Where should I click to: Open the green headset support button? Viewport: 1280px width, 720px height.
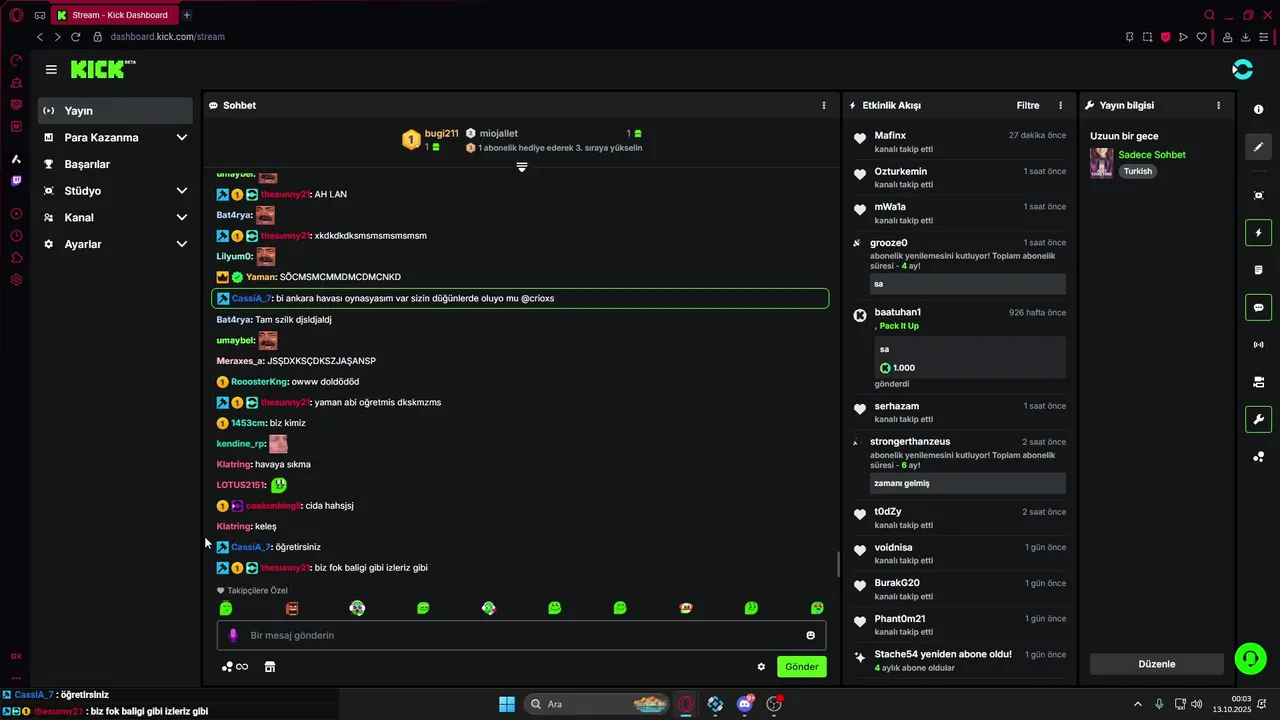click(1250, 658)
